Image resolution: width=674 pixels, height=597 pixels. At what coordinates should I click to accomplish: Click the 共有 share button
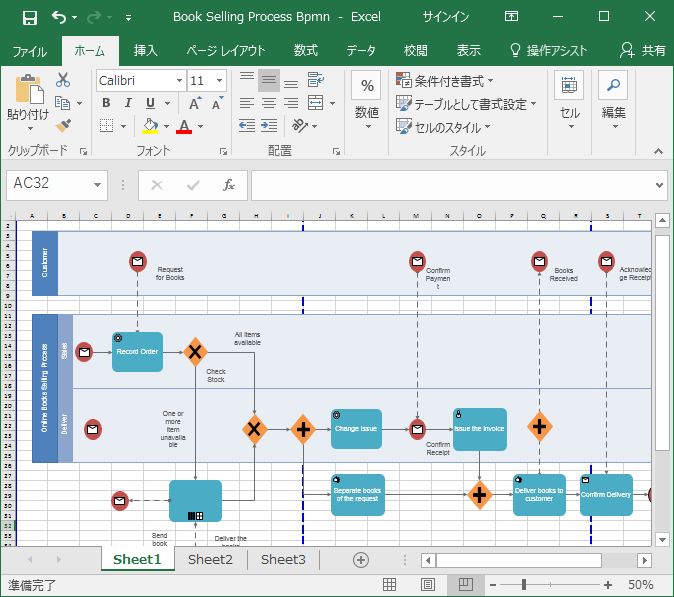coord(642,50)
